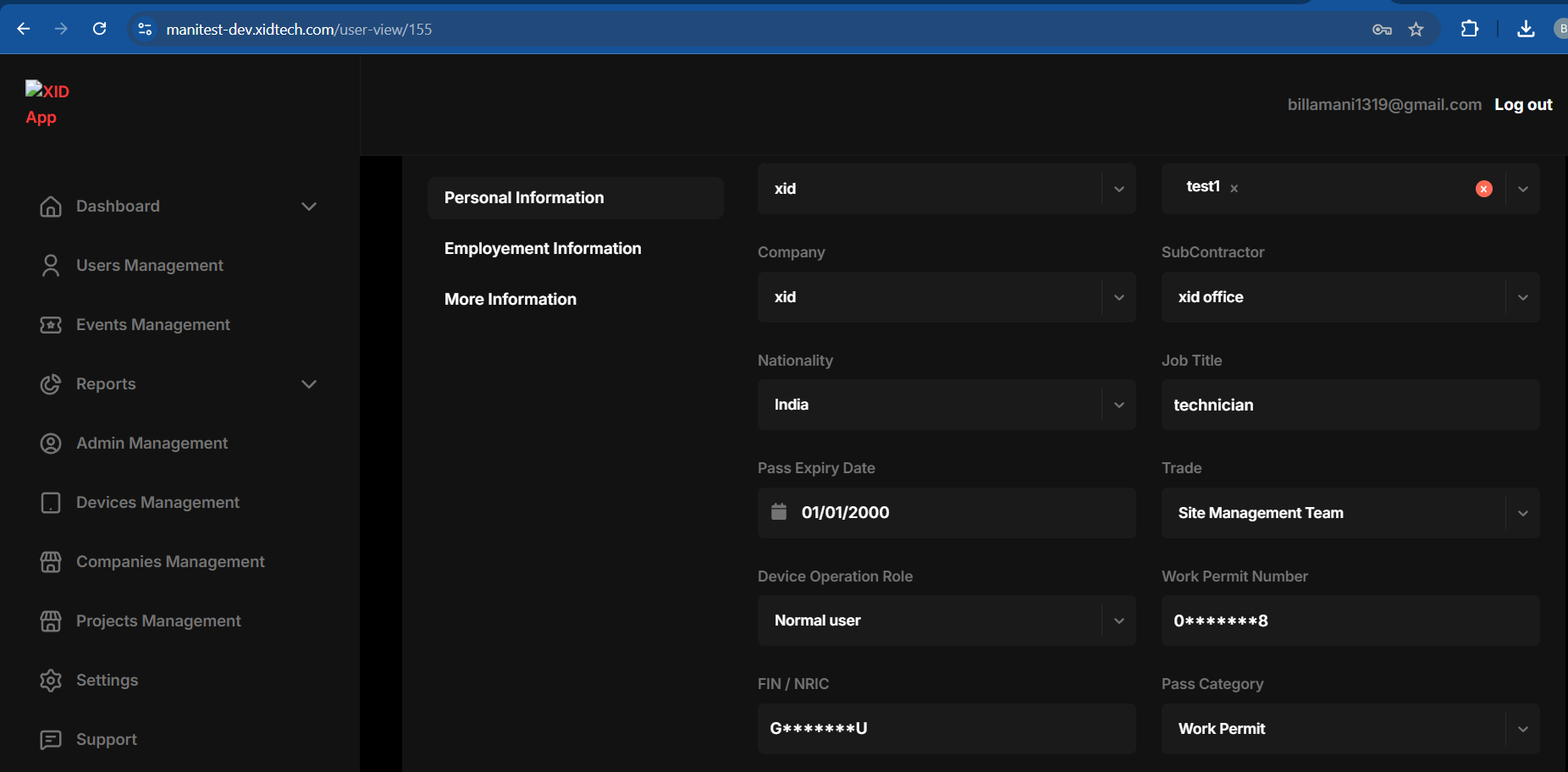Click the Events Management ticket icon
This screenshot has width=1568, height=772.
point(51,325)
